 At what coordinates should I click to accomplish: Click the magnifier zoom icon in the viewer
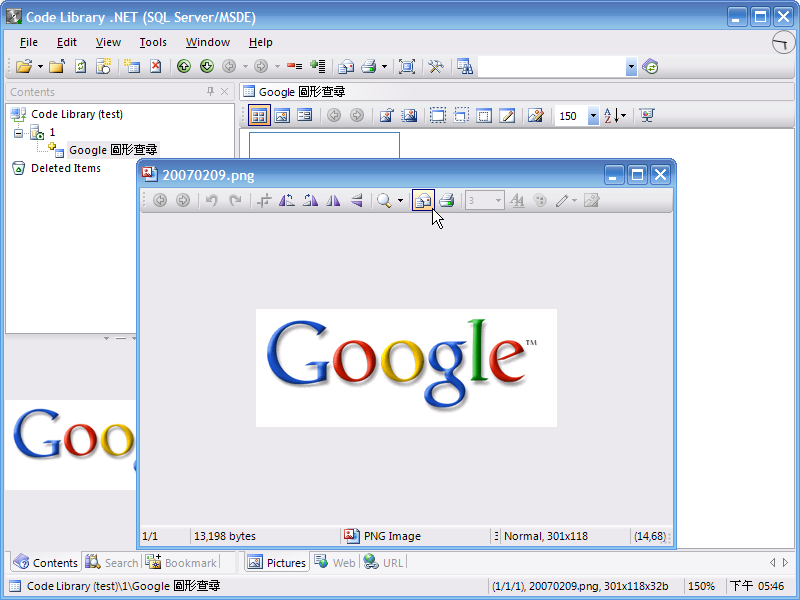coord(384,201)
